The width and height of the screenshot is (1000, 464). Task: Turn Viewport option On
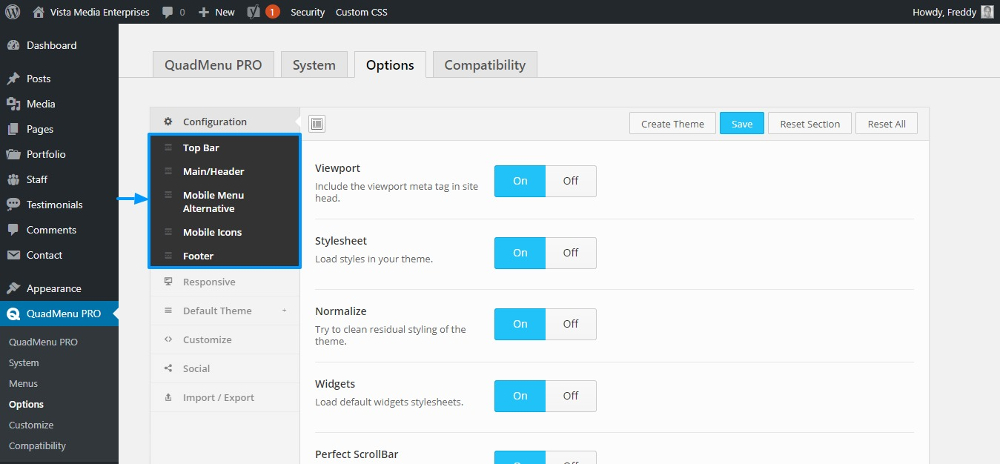(520, 181)
